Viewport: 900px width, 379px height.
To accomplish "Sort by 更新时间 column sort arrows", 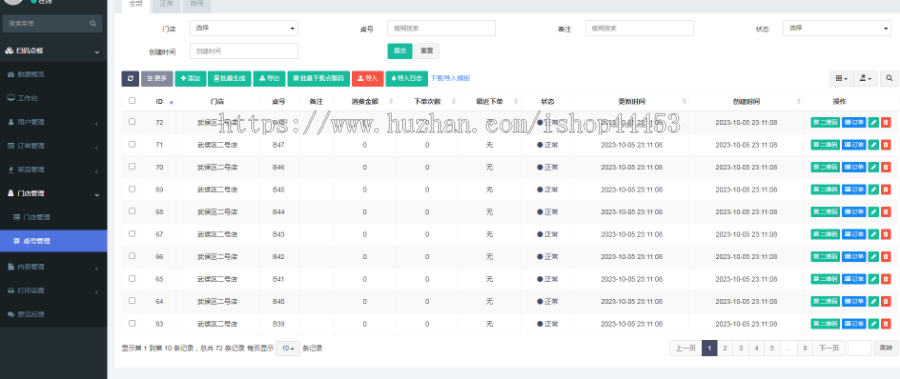I will pyautogui.click(x=684, y=102).
